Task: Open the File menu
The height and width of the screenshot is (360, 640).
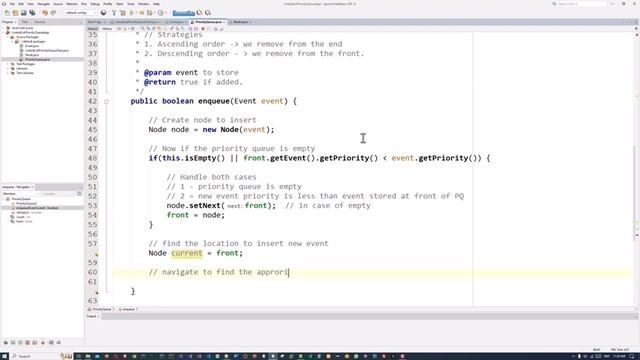Action: (x=12, y=4)
